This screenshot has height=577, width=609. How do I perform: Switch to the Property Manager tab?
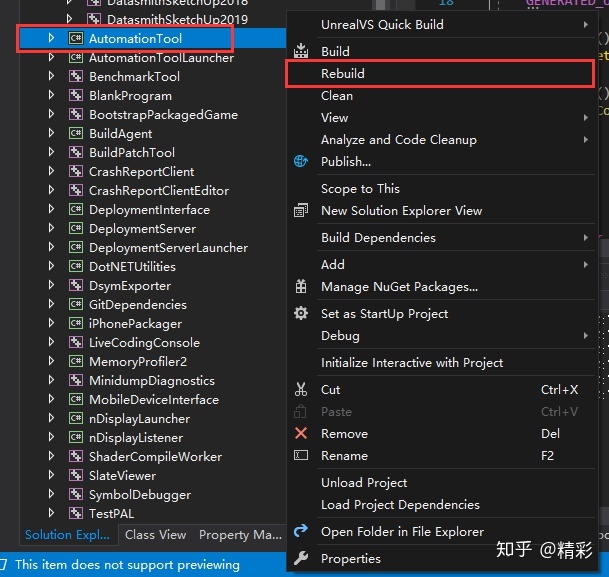point(240,535)
